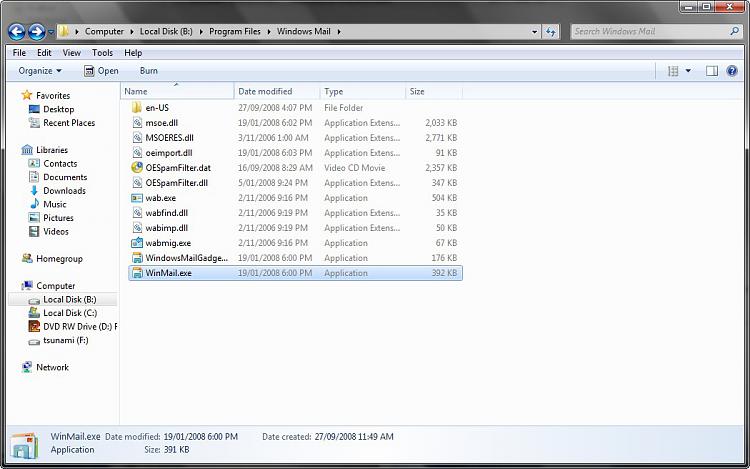Expand the address bar previous locations dropdown
Screen dimensions: 750x469
click(534, 32)
